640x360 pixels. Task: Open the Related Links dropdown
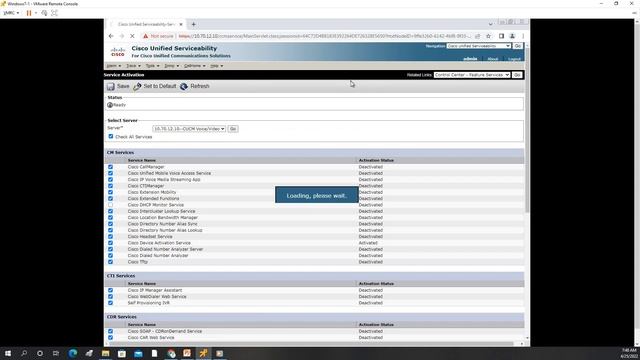tap(472, 75)
